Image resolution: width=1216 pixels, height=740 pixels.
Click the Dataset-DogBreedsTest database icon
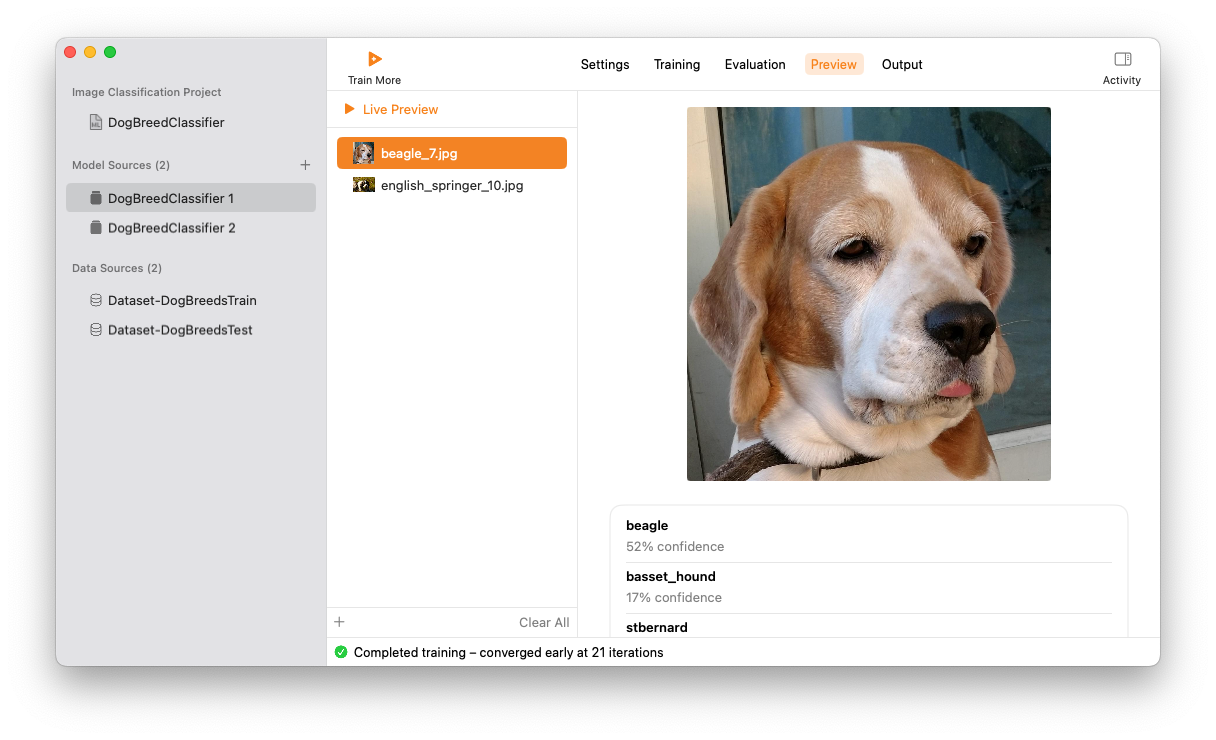coord(96,330)
